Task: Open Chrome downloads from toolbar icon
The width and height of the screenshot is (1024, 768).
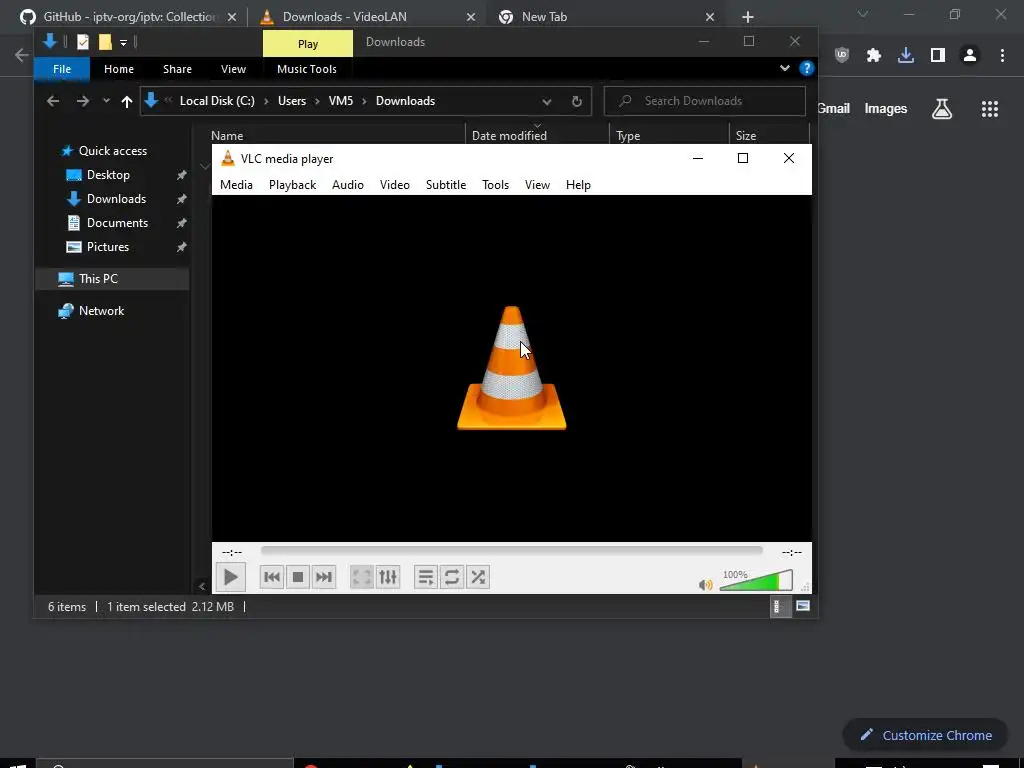Action: pos(905,56)
